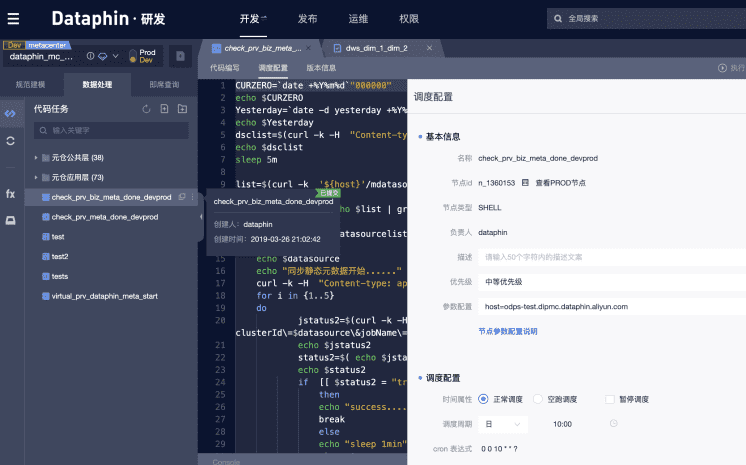Click the diamond icon beside project name

coord(103,56)
